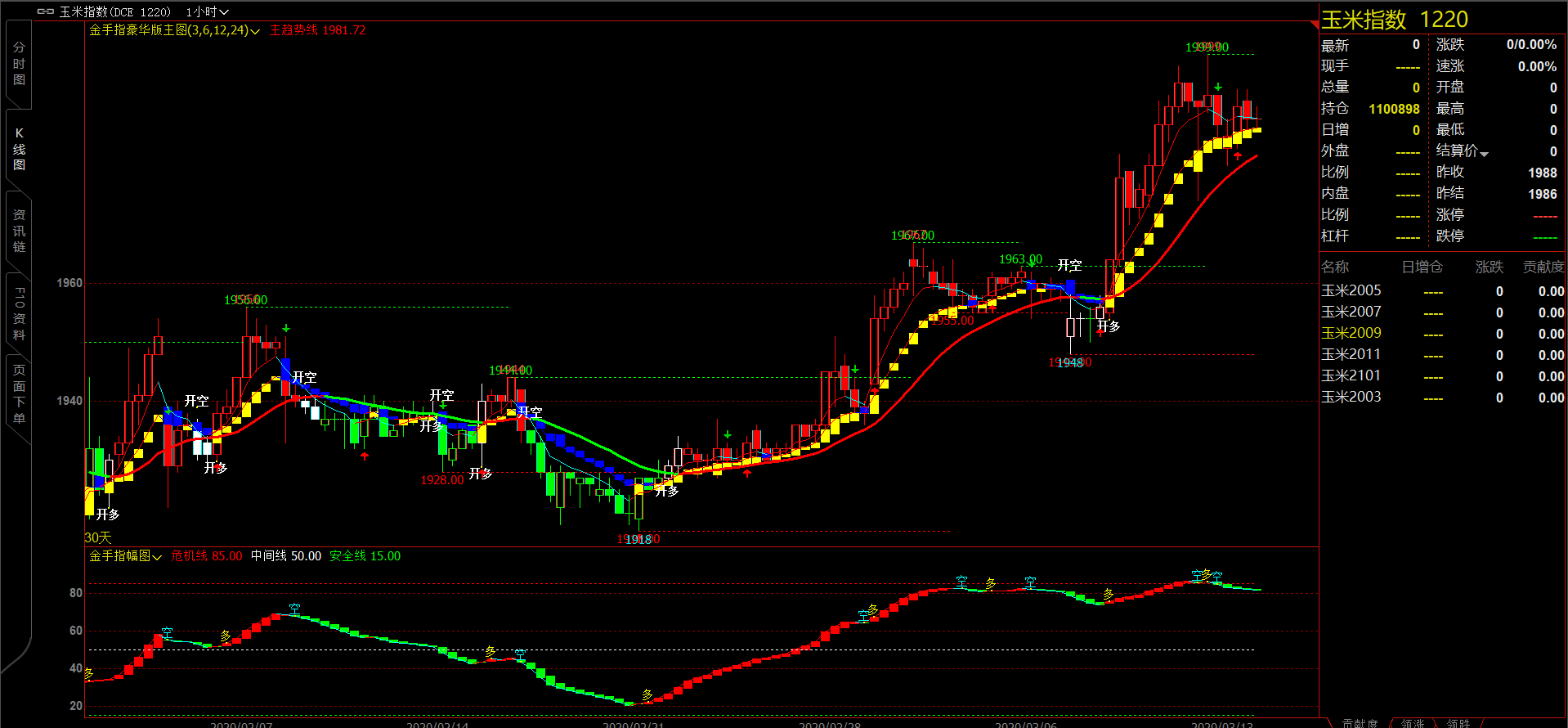
Task: Select the 贡献度 bottom tab
Action: point(1360,723)
